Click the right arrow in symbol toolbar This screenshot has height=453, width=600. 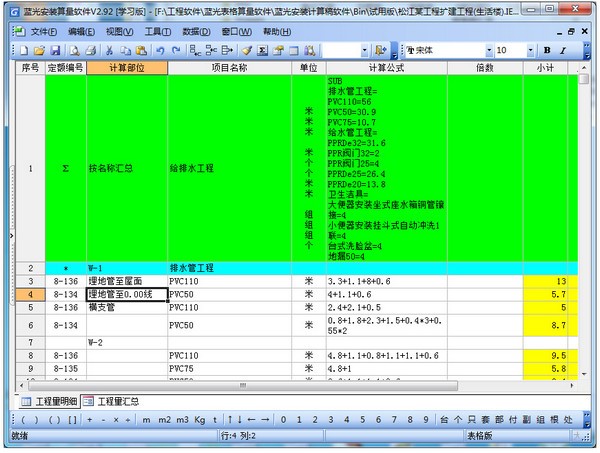click(265, 420)
